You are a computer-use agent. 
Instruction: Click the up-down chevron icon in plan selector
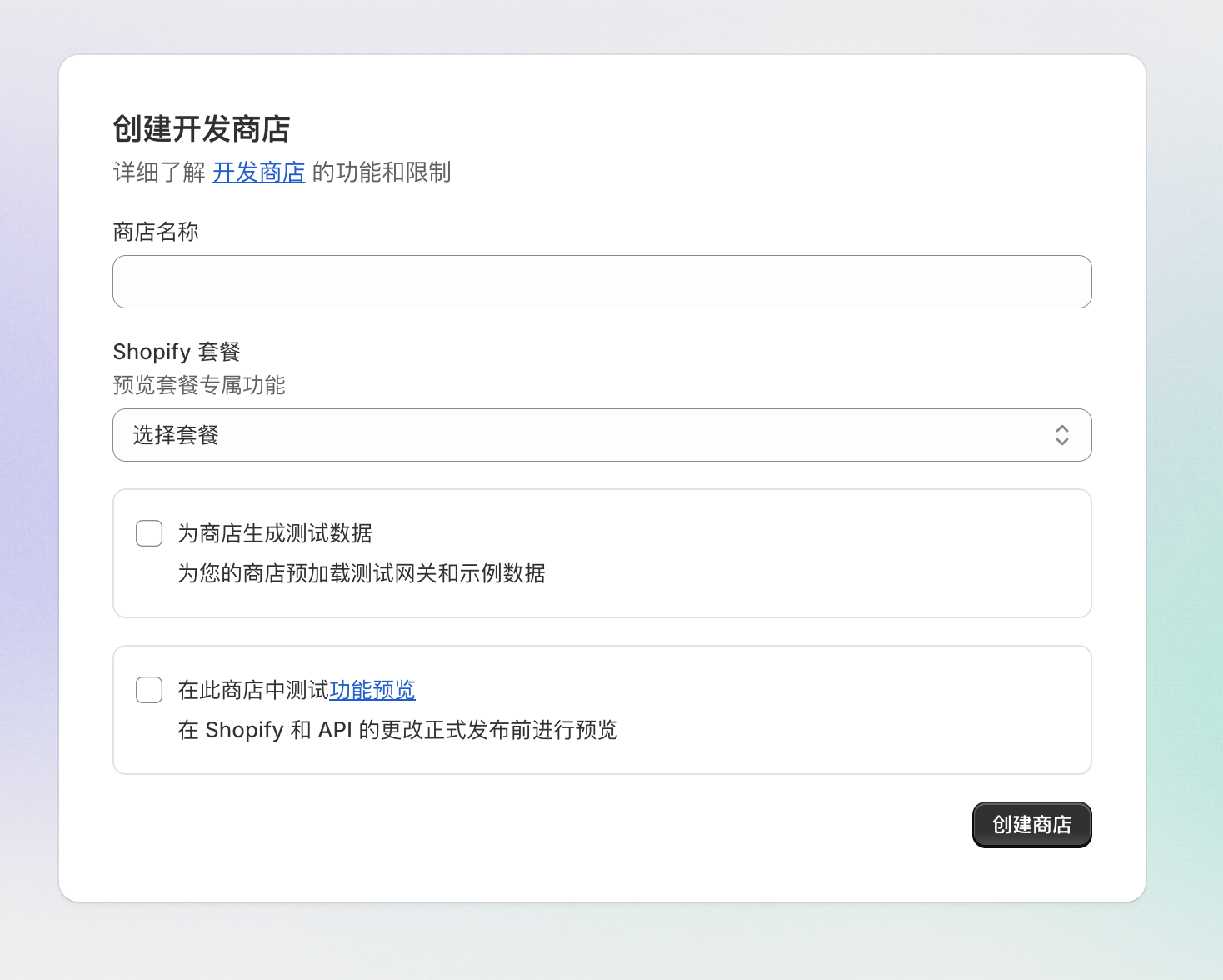[1061, 435]
